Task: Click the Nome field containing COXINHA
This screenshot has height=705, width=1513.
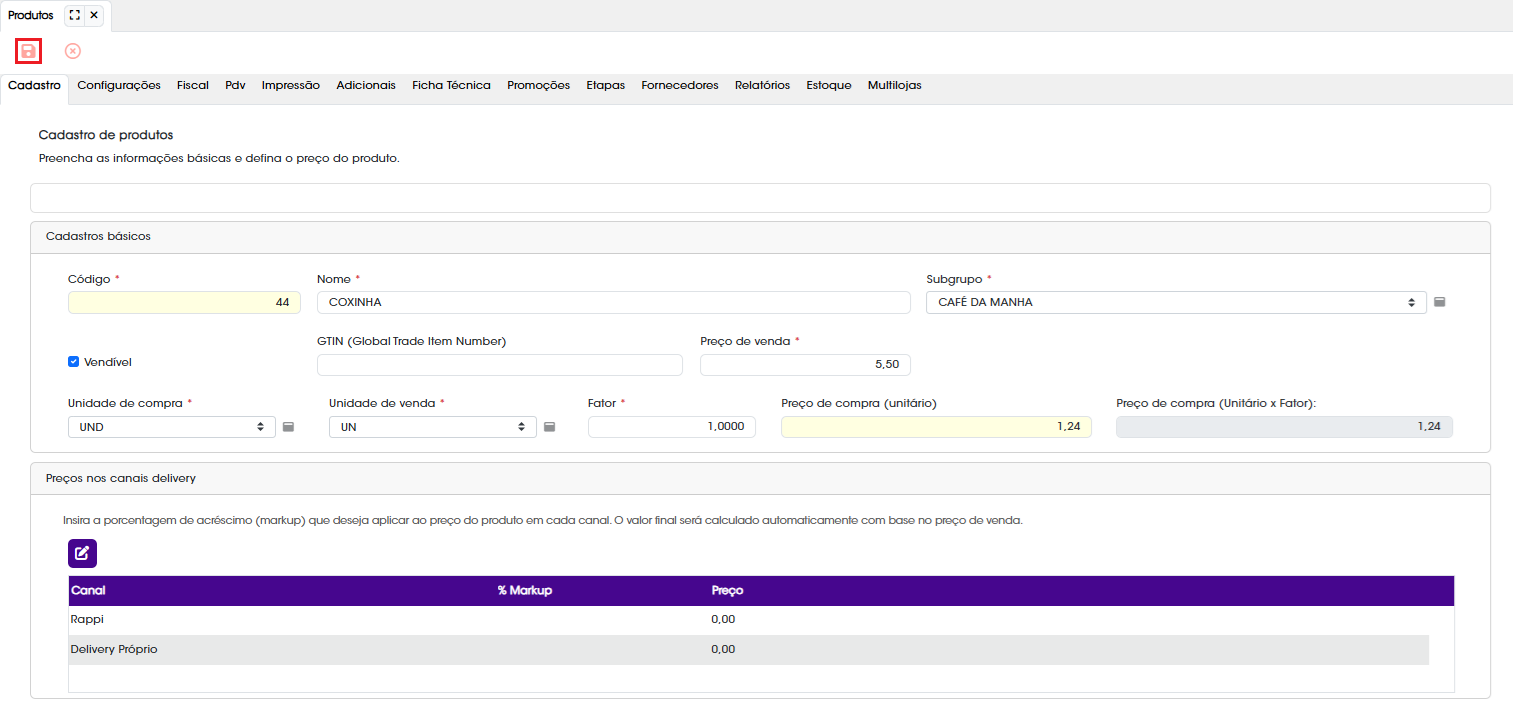Action: [614, 302]
